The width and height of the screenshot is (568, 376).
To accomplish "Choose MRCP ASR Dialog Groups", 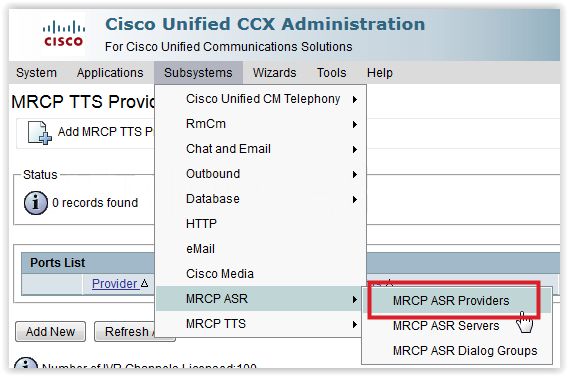I will pos(457,351).
